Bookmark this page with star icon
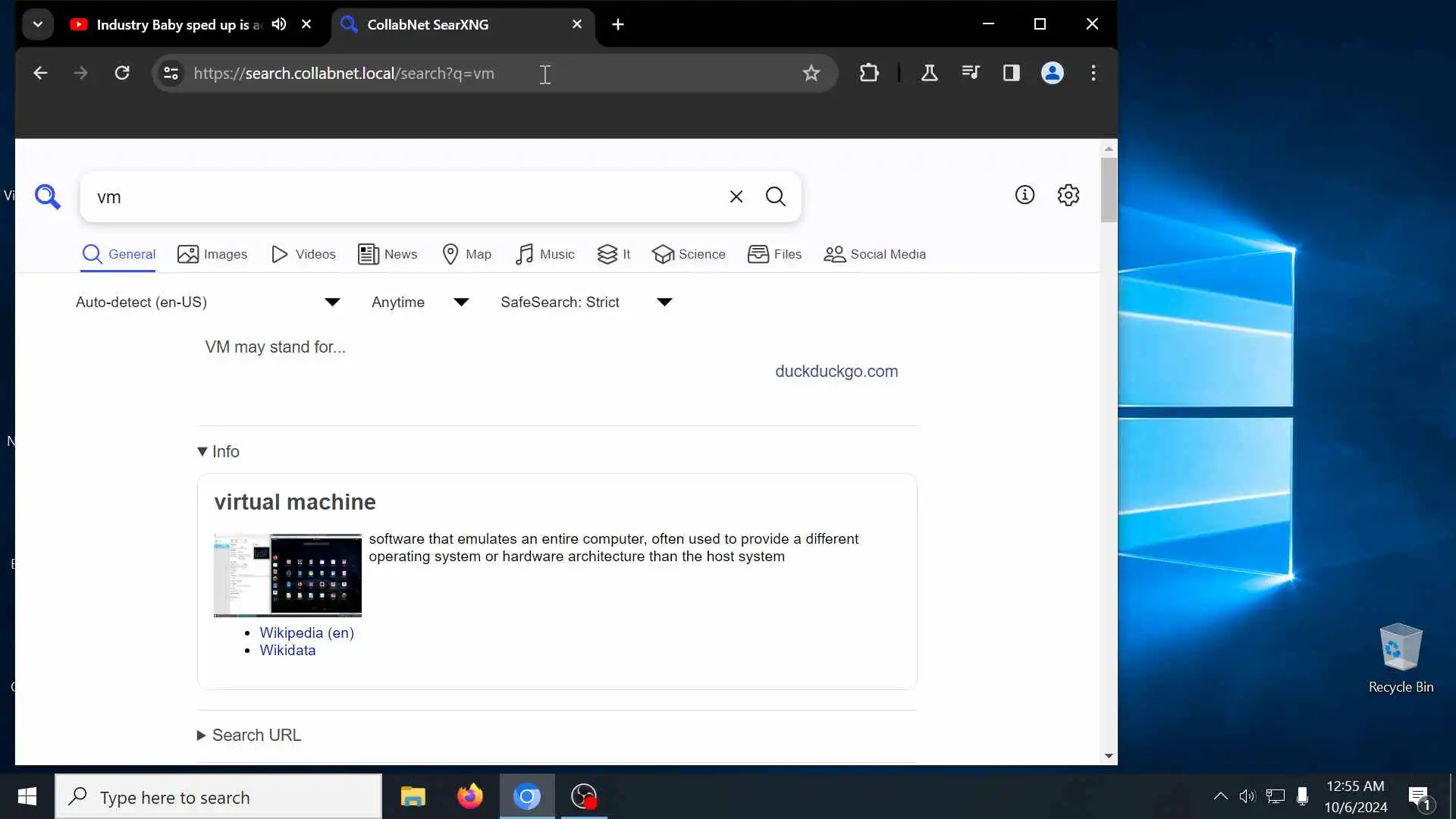Screen dimensions: 1456x819 click(x=811, y=73)
